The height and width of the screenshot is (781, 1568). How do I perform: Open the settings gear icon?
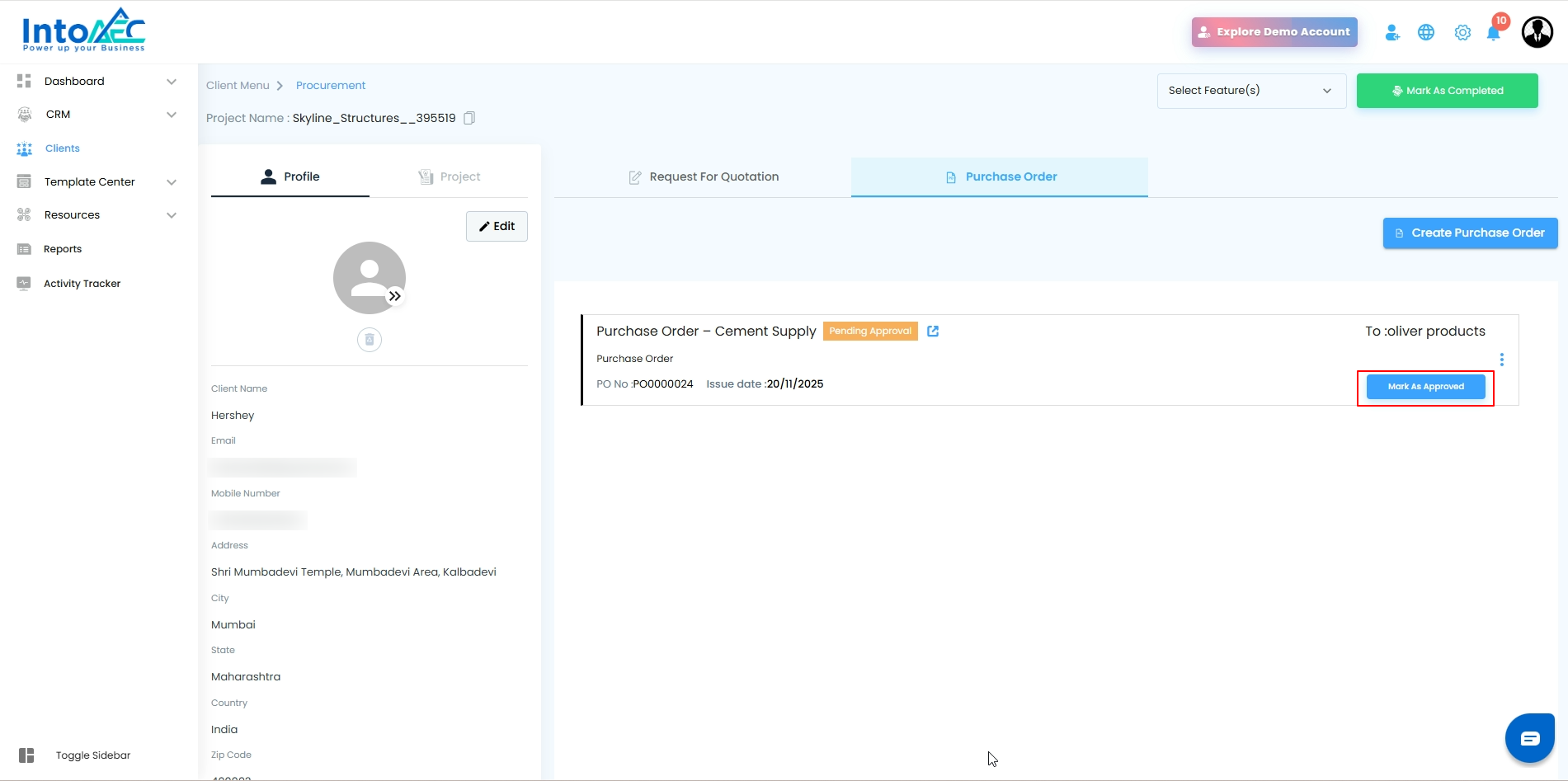[1462, 32]
